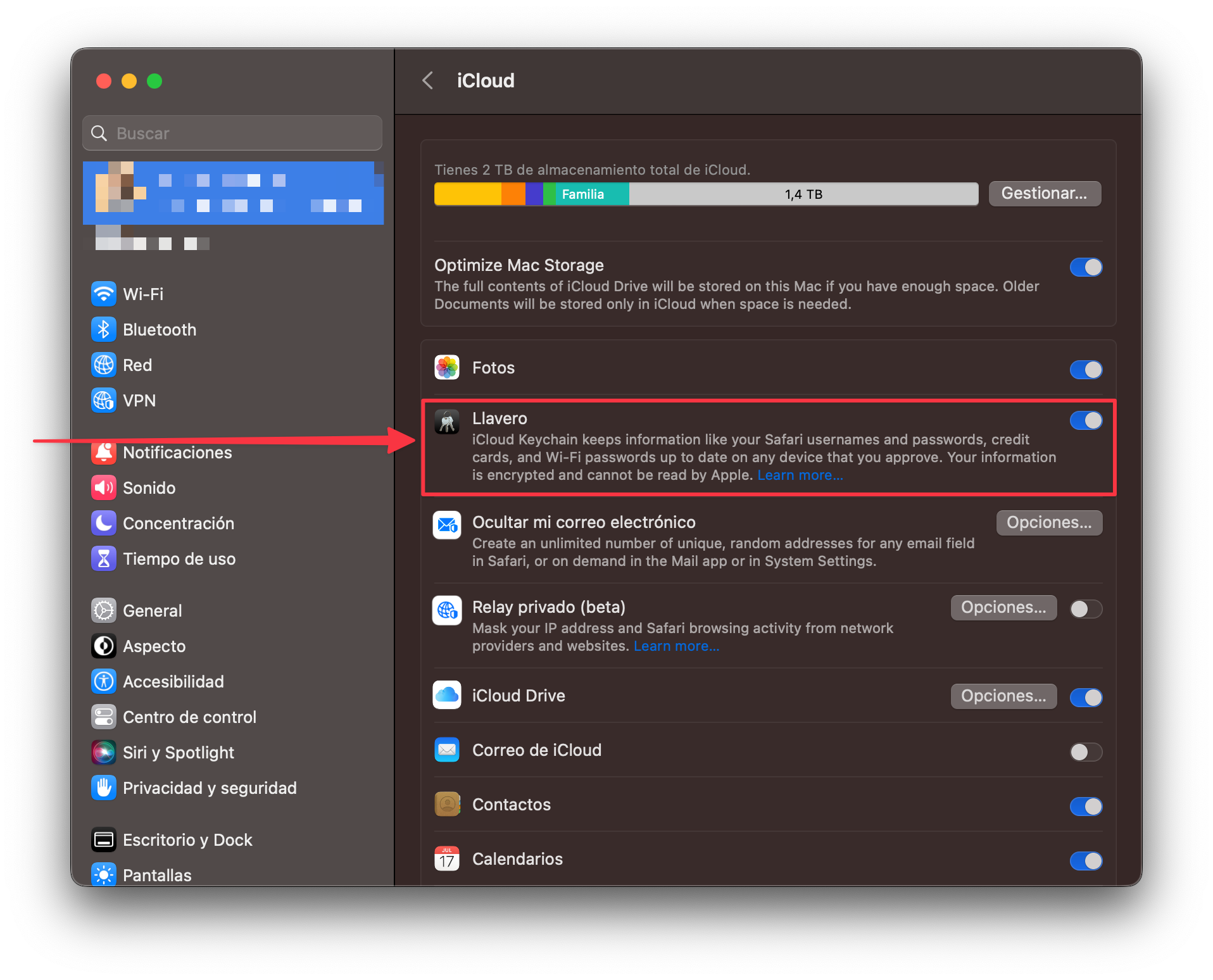Screen dimensions: 1213x980
Task: Open Learn more link under Llavero
Action: point(800,475)
